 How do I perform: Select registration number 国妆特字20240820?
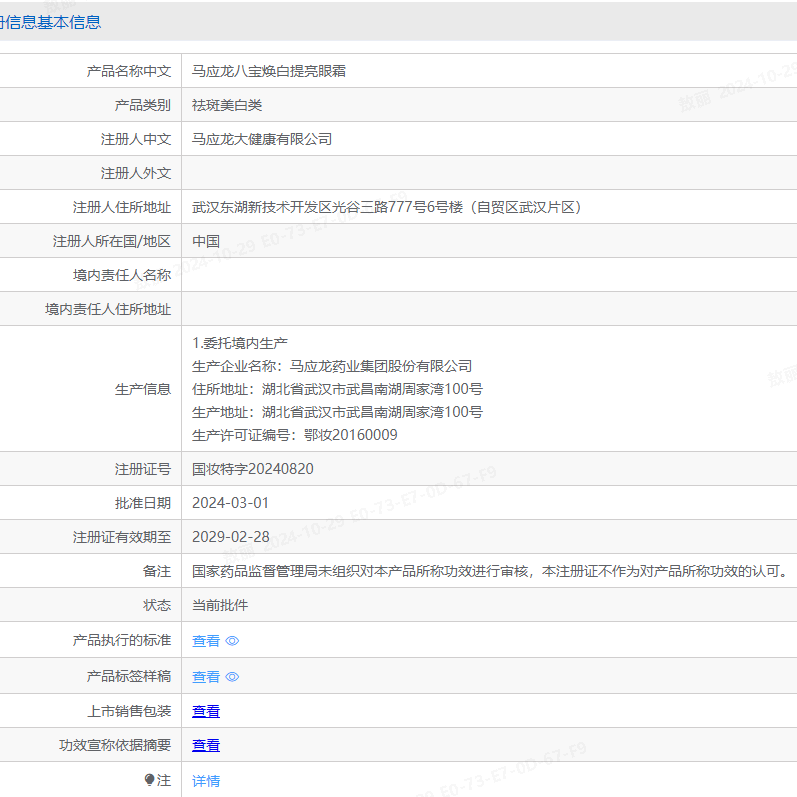point(253,469)
